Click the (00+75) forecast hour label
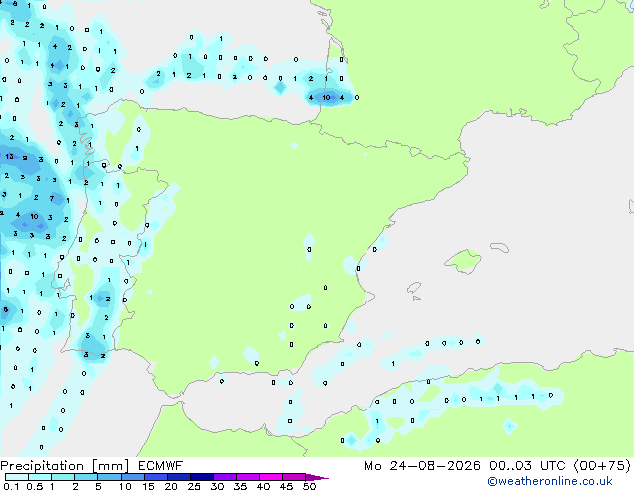This screenshot has height=490, width=634. [x=602, y=466]
